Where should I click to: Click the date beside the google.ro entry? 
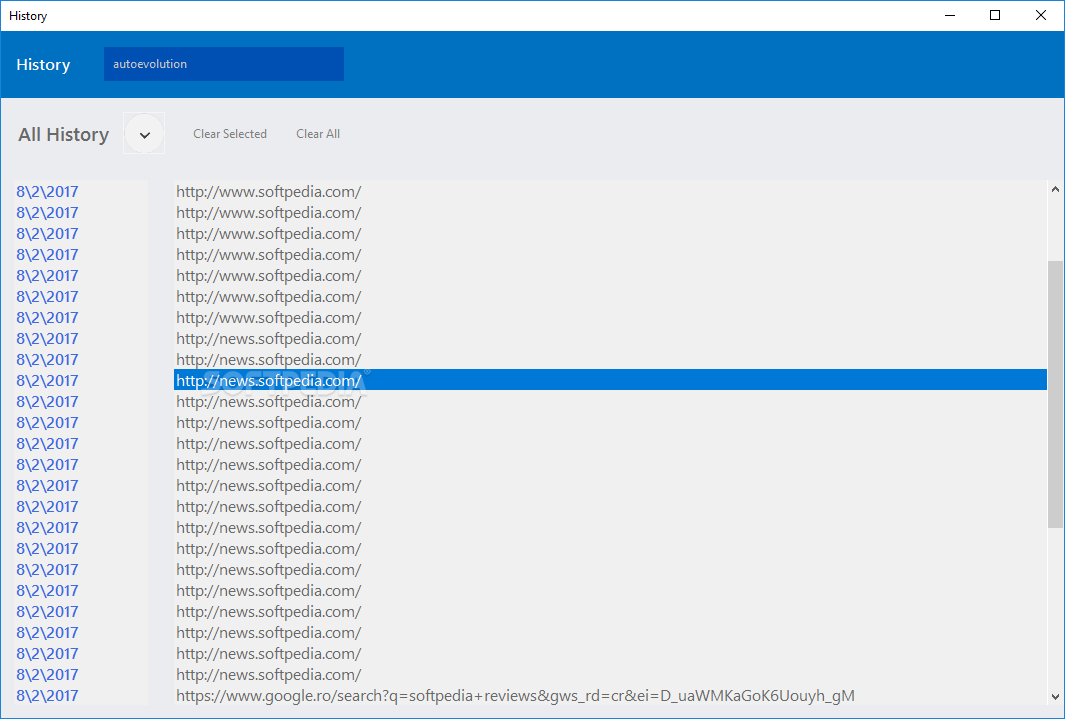point(48,695)
